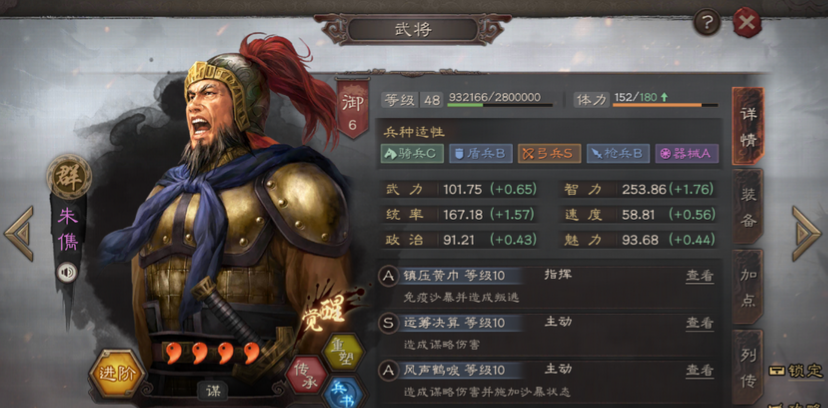This screenshot has height=408, width=829.
Task: Go to the next general arrow
Action: click(807, 233)
